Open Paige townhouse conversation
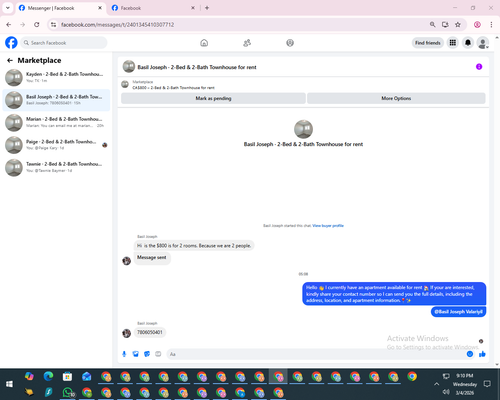500x400 pixels. point(56,145)
